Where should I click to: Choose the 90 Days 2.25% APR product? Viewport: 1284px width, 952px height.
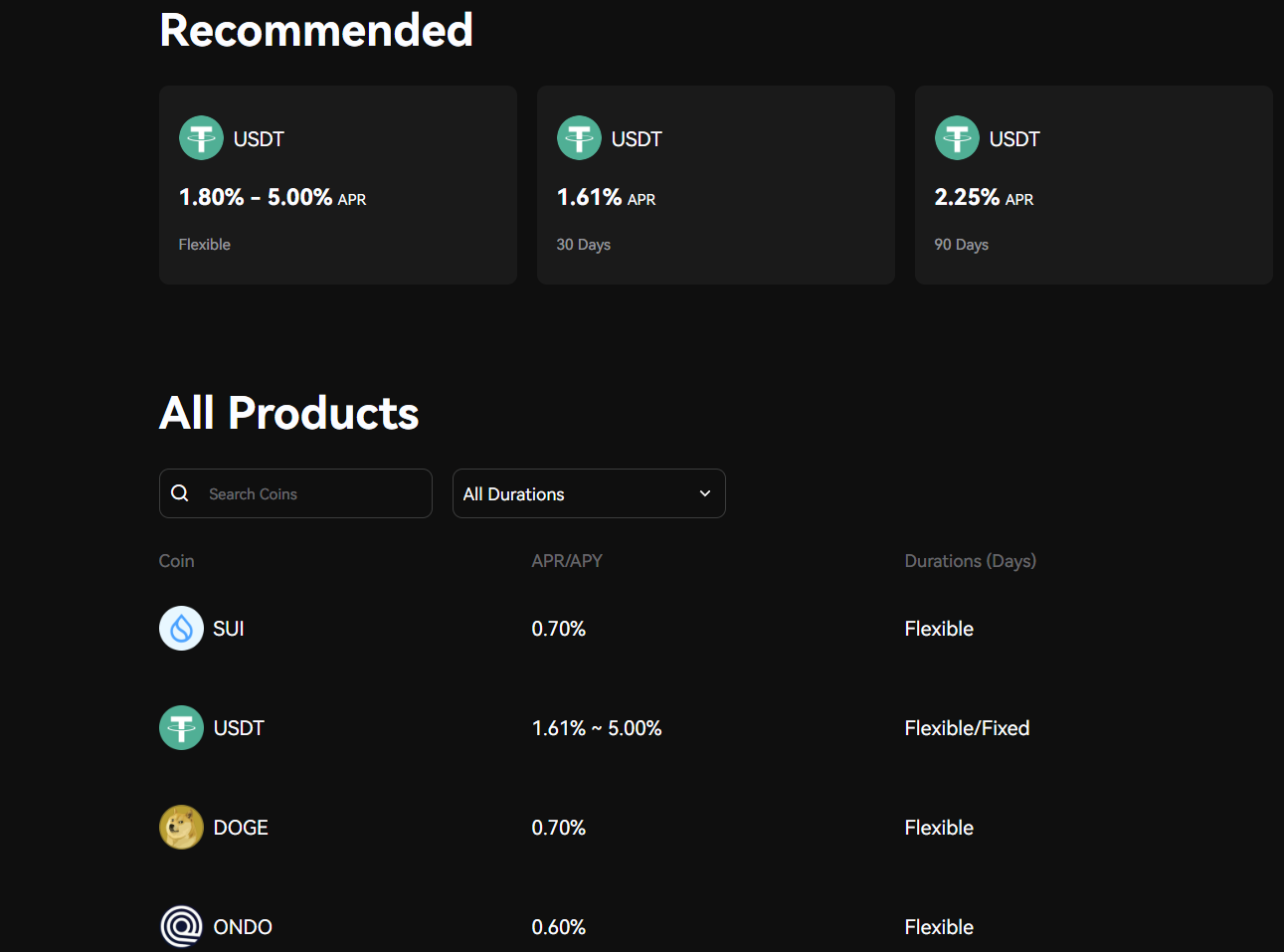click(1093, 184)
